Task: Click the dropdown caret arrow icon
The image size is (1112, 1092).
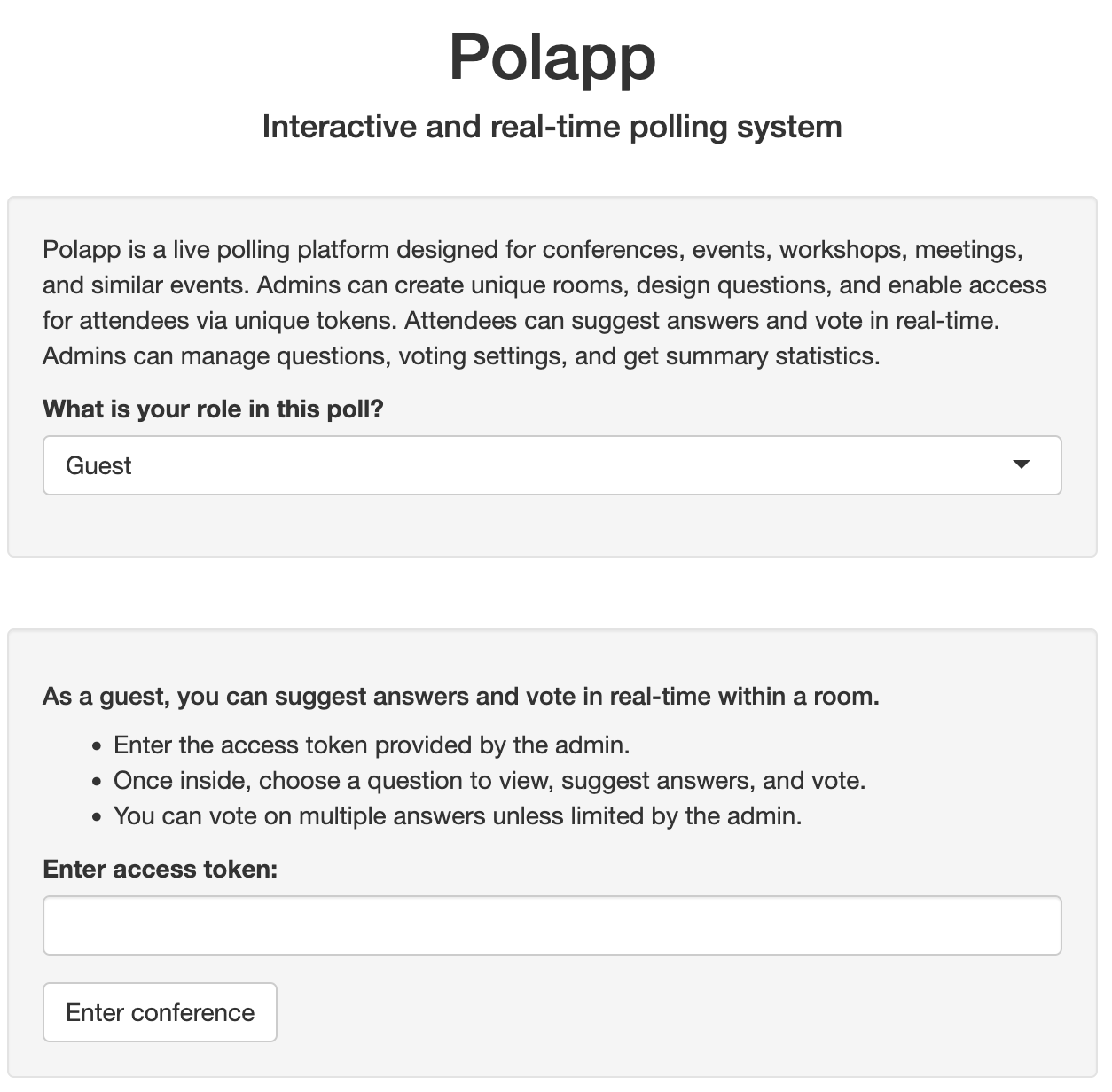Action: (x=1022, y=464)
